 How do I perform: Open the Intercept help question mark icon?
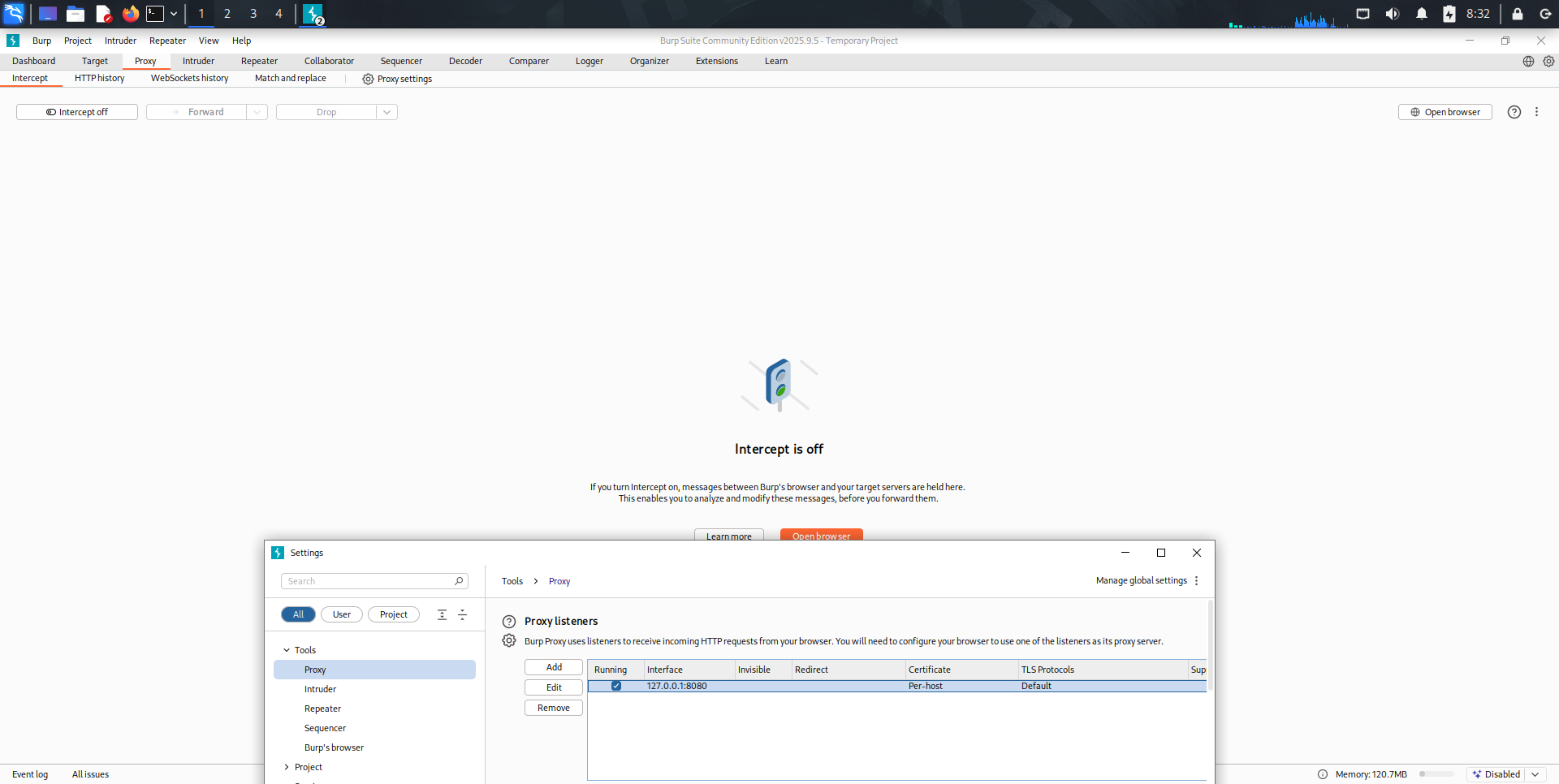[1514, 112]
